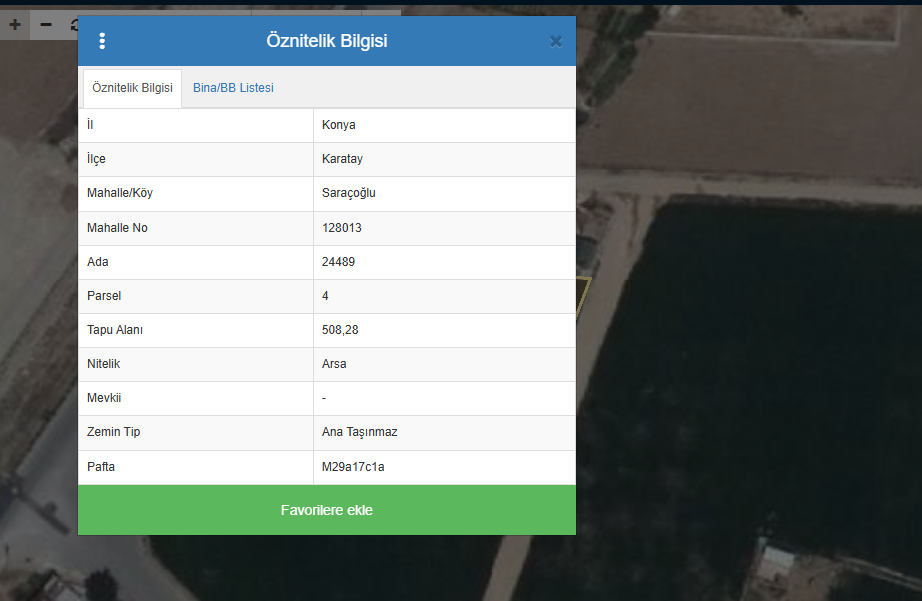922x601 pixels.
Task: Click the Ada value 24489
Action: pyautogui.click(x=339, y=262)
